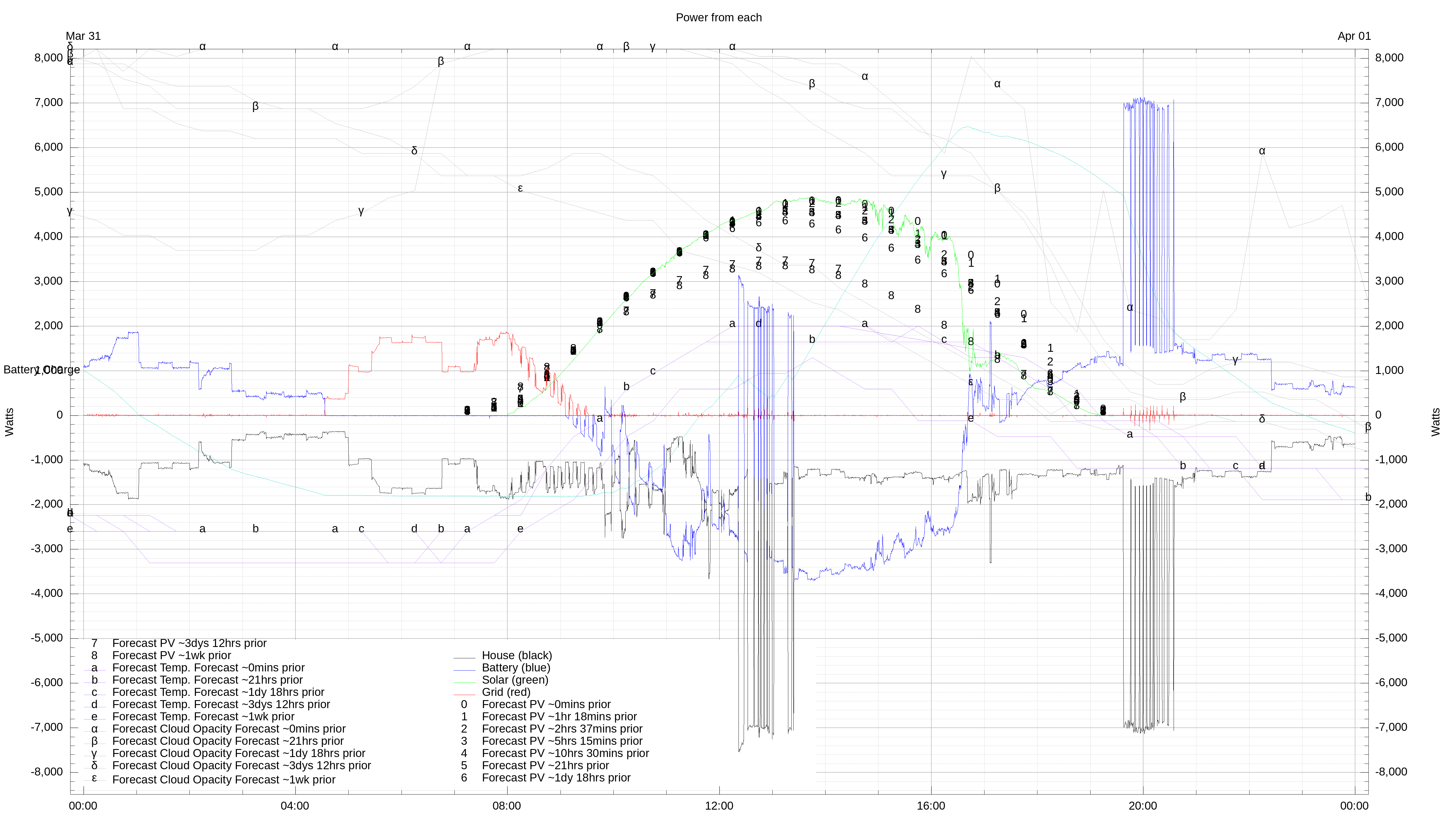Click "Forecast Temp. Forecast ~0mins prior" legend entry

[208, 667]
